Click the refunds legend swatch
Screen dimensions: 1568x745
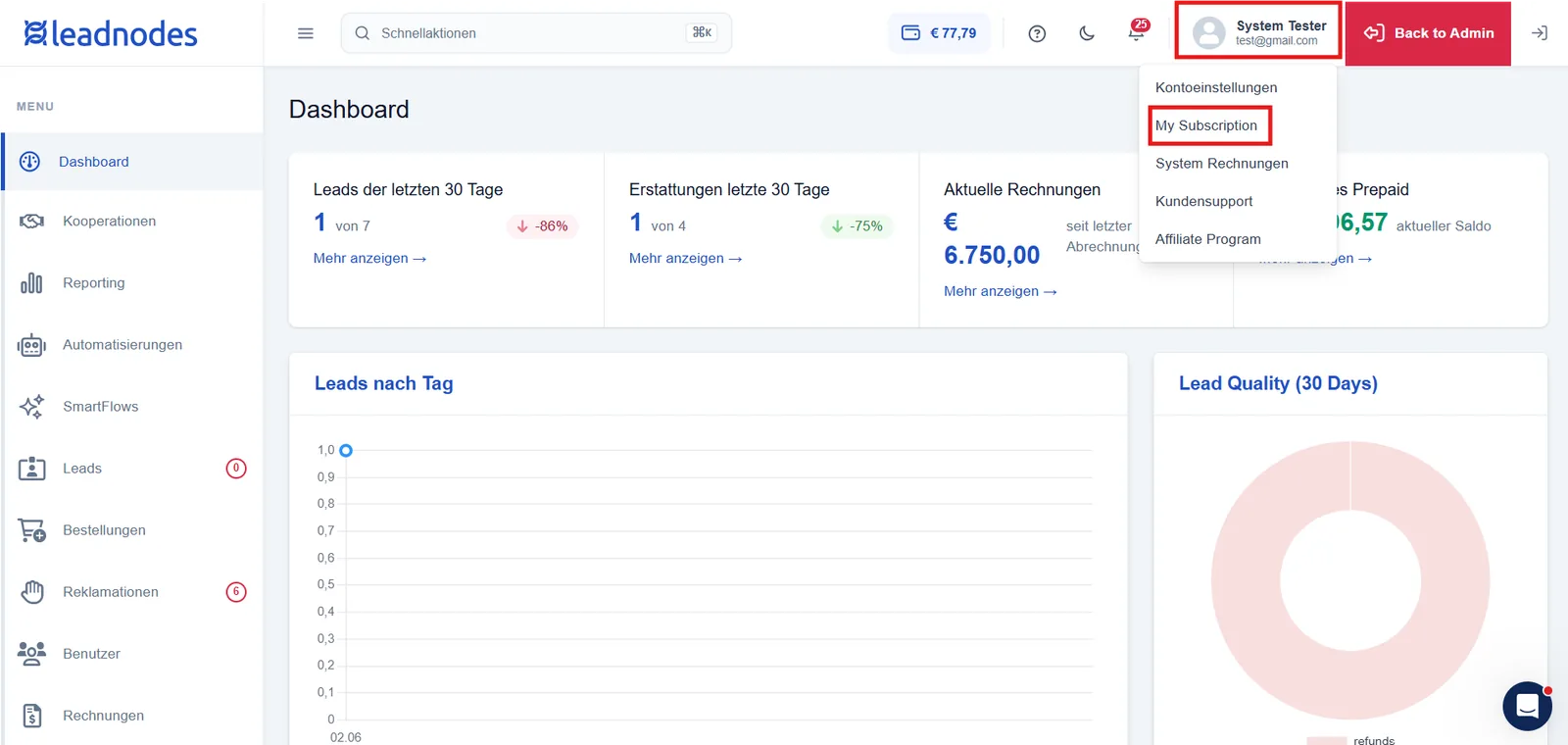point(1327,740)
